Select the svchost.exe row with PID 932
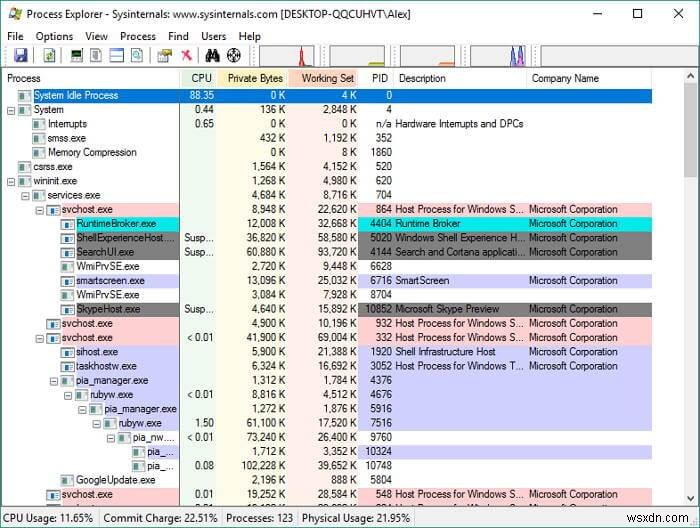Image resolution: width=700 pixels, height=528 pixels. coord(327,324)
